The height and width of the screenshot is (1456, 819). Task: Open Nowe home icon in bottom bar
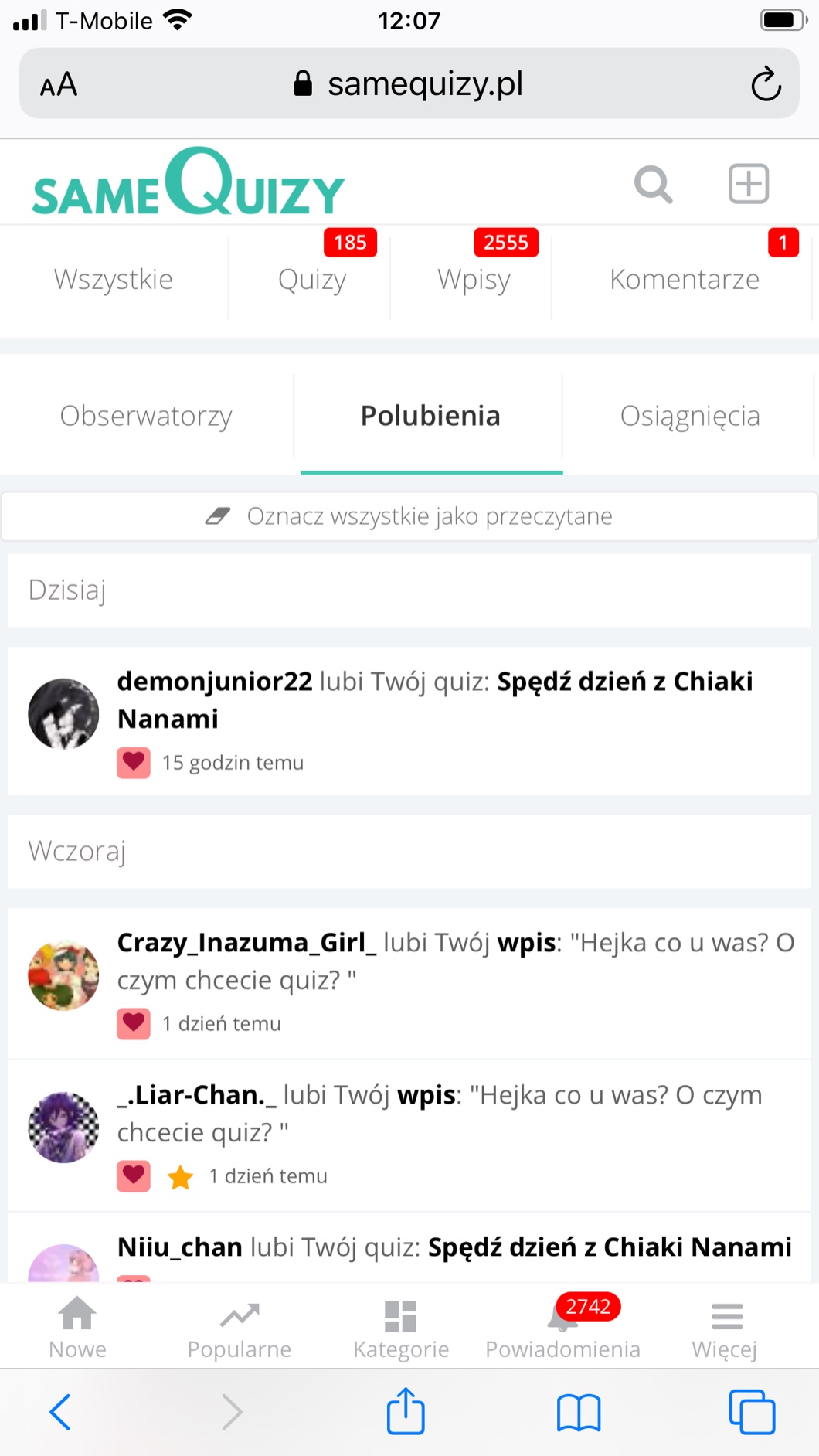78,1328
